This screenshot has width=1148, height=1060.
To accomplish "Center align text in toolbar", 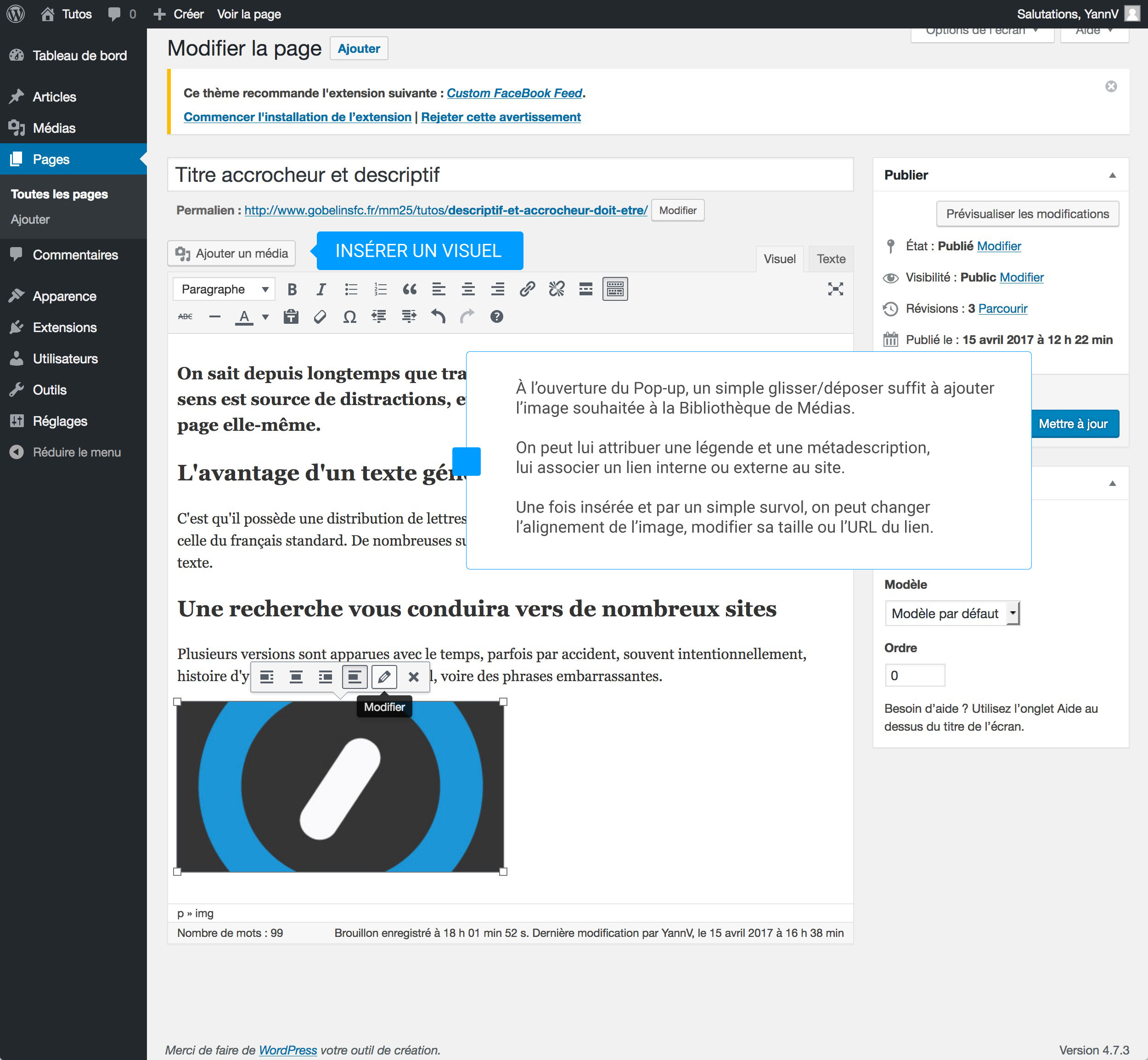I will pos(468,289).
